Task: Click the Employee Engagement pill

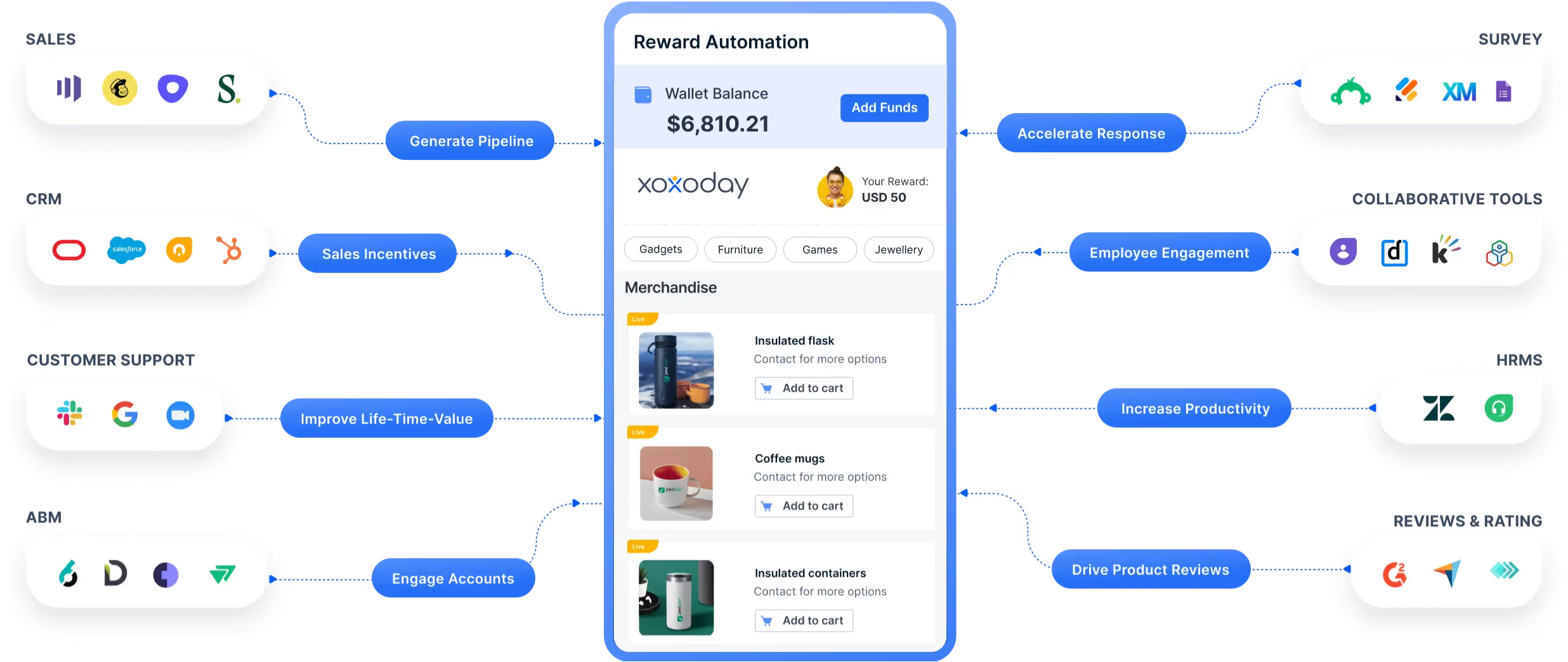Action: click(x=1170, y=253)
